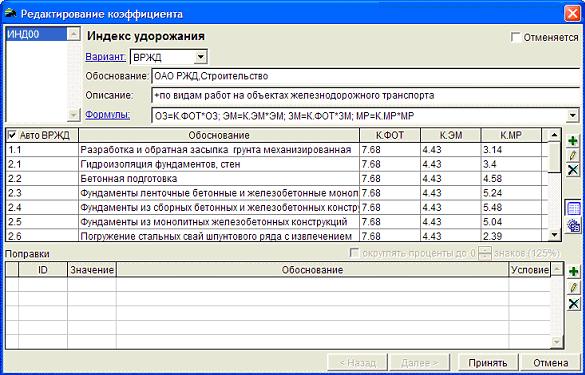Click the Обоснование input field

367,76
